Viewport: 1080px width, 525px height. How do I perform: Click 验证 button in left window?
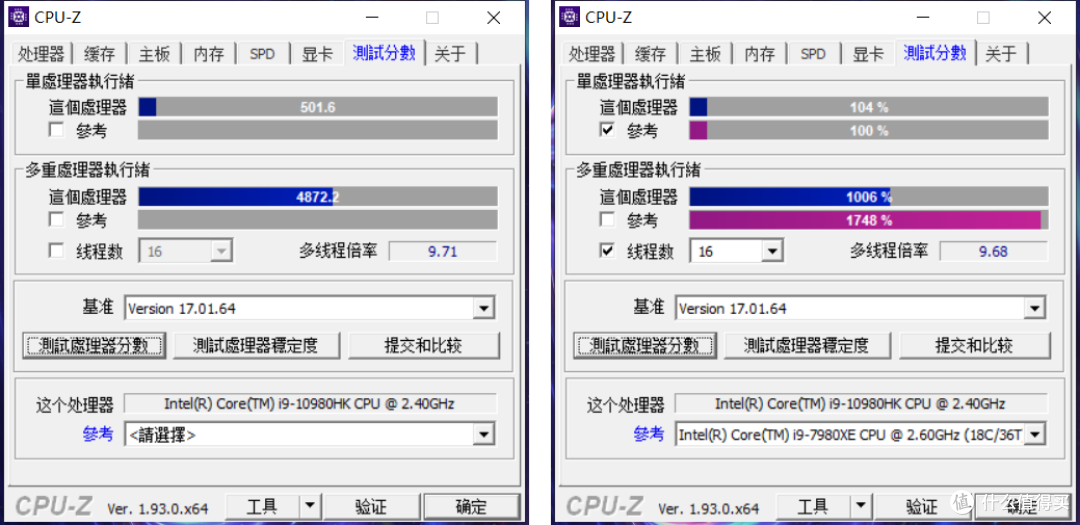point(371,507)
